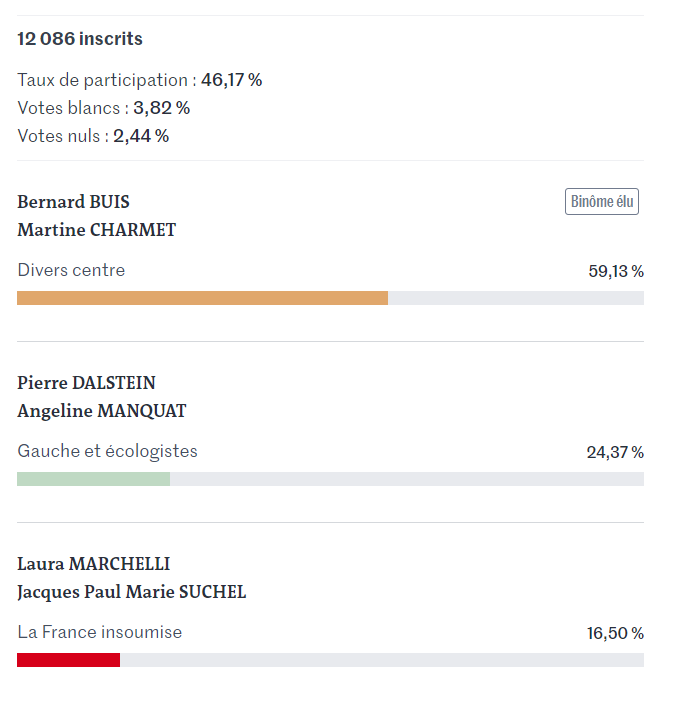The image size is (684, 701).
Task: Click the orange Divers centre progress bar
Action: tap(203, 298)
